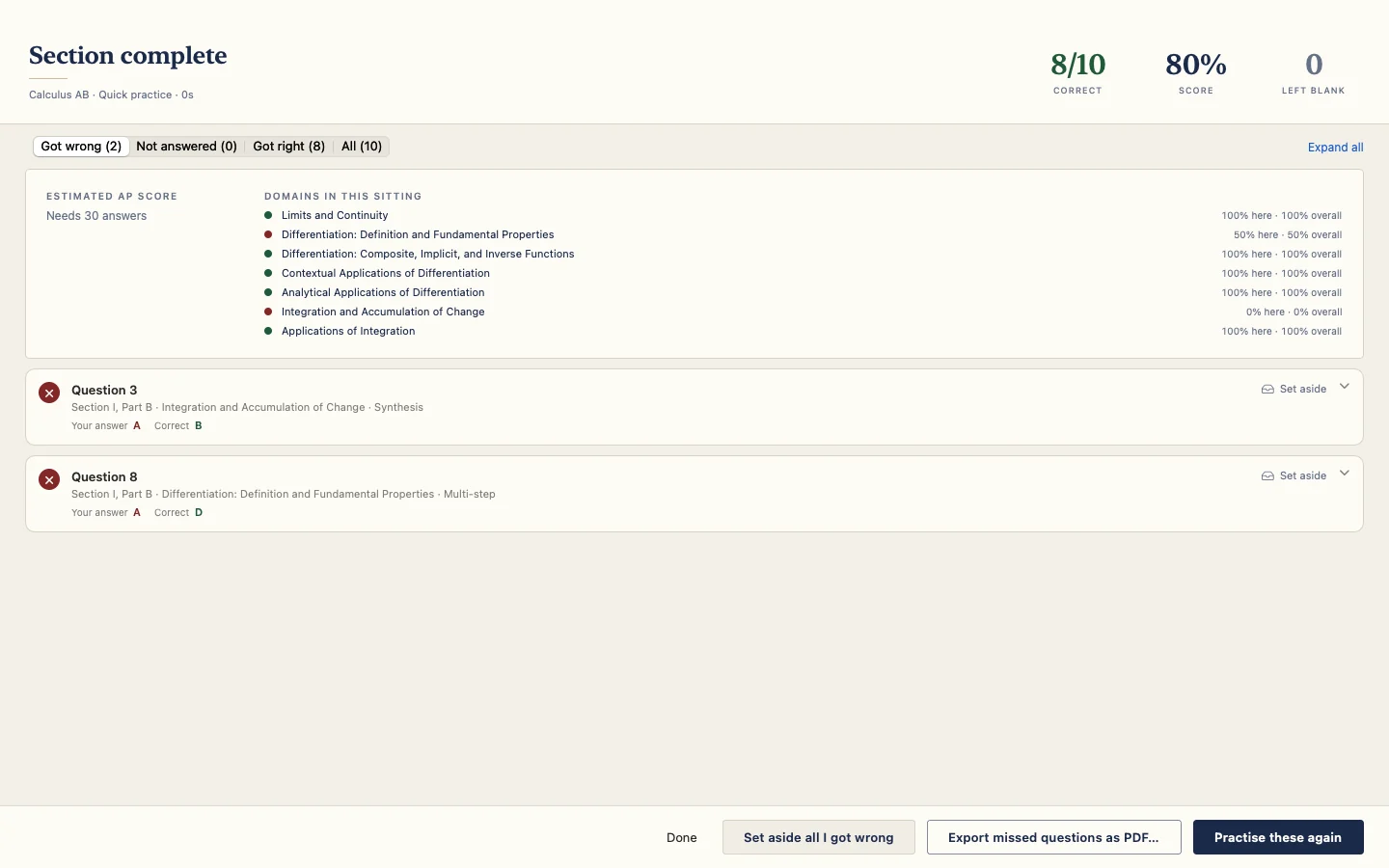Click Set aside all I got wrong
Image resolution: width=1389 pixels, height=868 pixels.
818,837
